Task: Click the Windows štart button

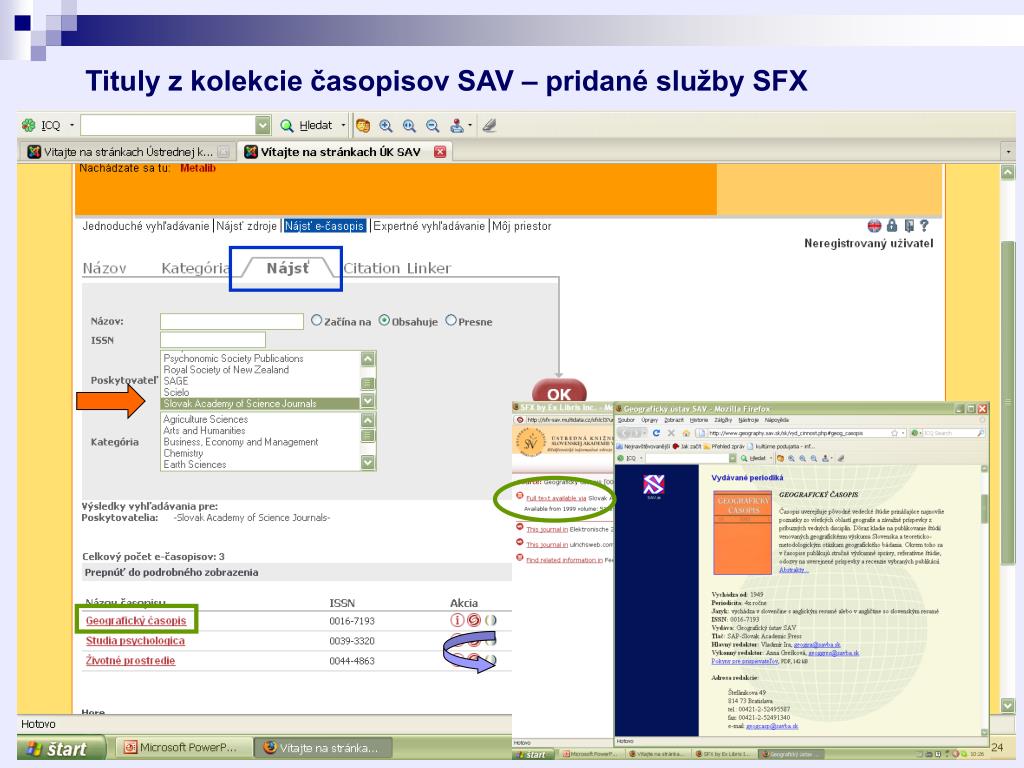Action: 61,748
